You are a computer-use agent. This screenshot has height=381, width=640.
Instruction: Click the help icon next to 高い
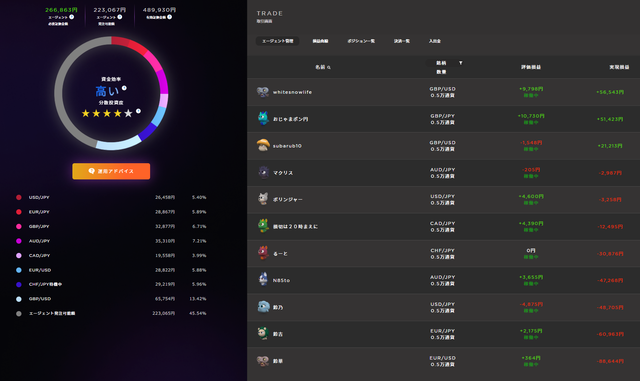coord(124,88)
